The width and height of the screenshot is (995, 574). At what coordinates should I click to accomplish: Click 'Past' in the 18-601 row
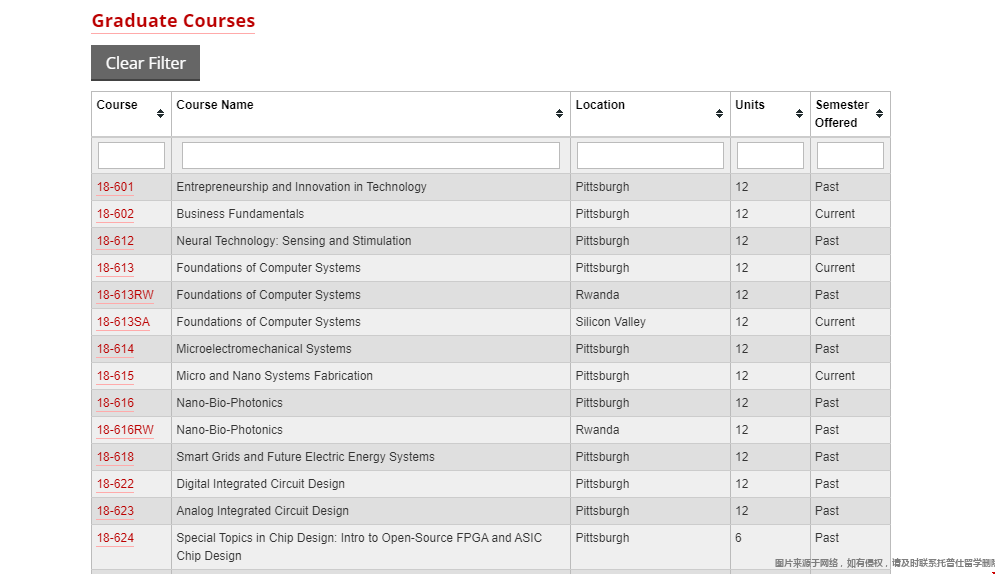coord(827,187)
